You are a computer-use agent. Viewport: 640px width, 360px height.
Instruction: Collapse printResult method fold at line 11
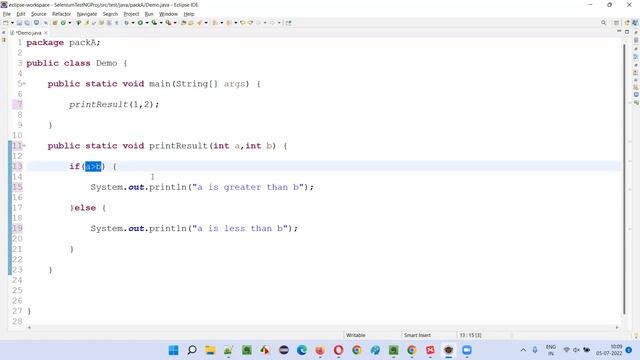(x=24, y=146)
